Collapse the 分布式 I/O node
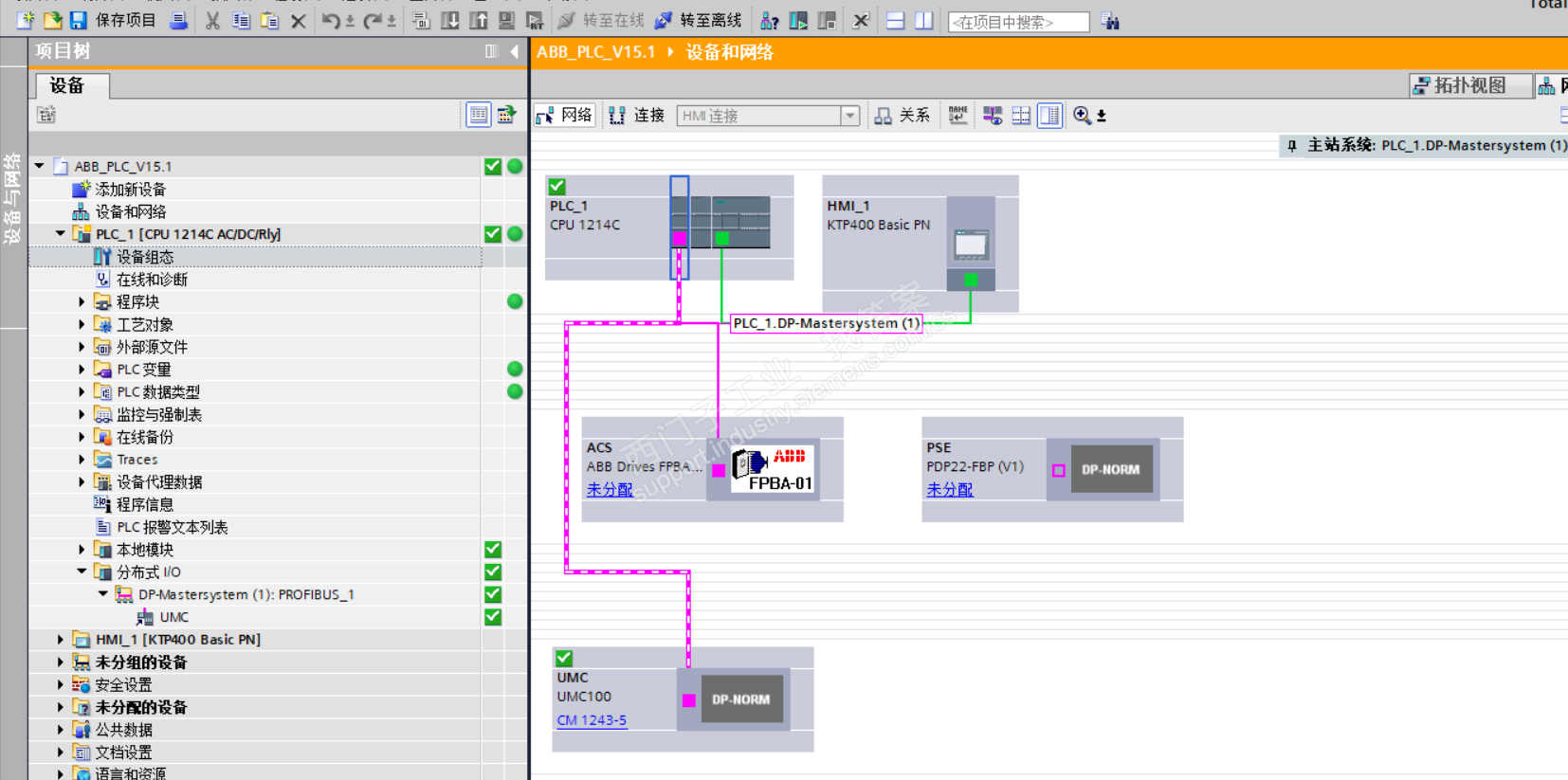The height and width of the screenshot is (780, 1568). coord(82,571)
